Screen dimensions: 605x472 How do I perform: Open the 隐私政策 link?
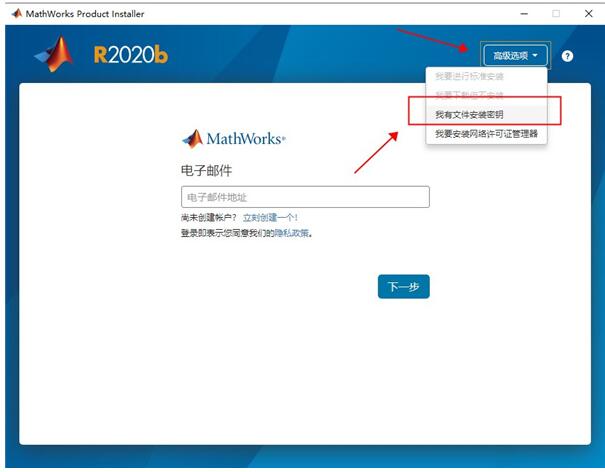tap(291, 233)
